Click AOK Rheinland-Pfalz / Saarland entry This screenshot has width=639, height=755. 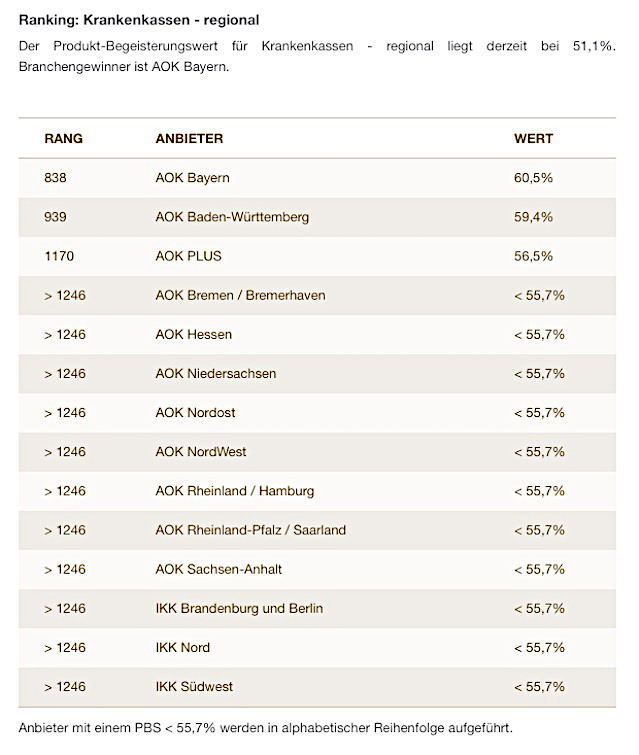(x=250, y=530)
